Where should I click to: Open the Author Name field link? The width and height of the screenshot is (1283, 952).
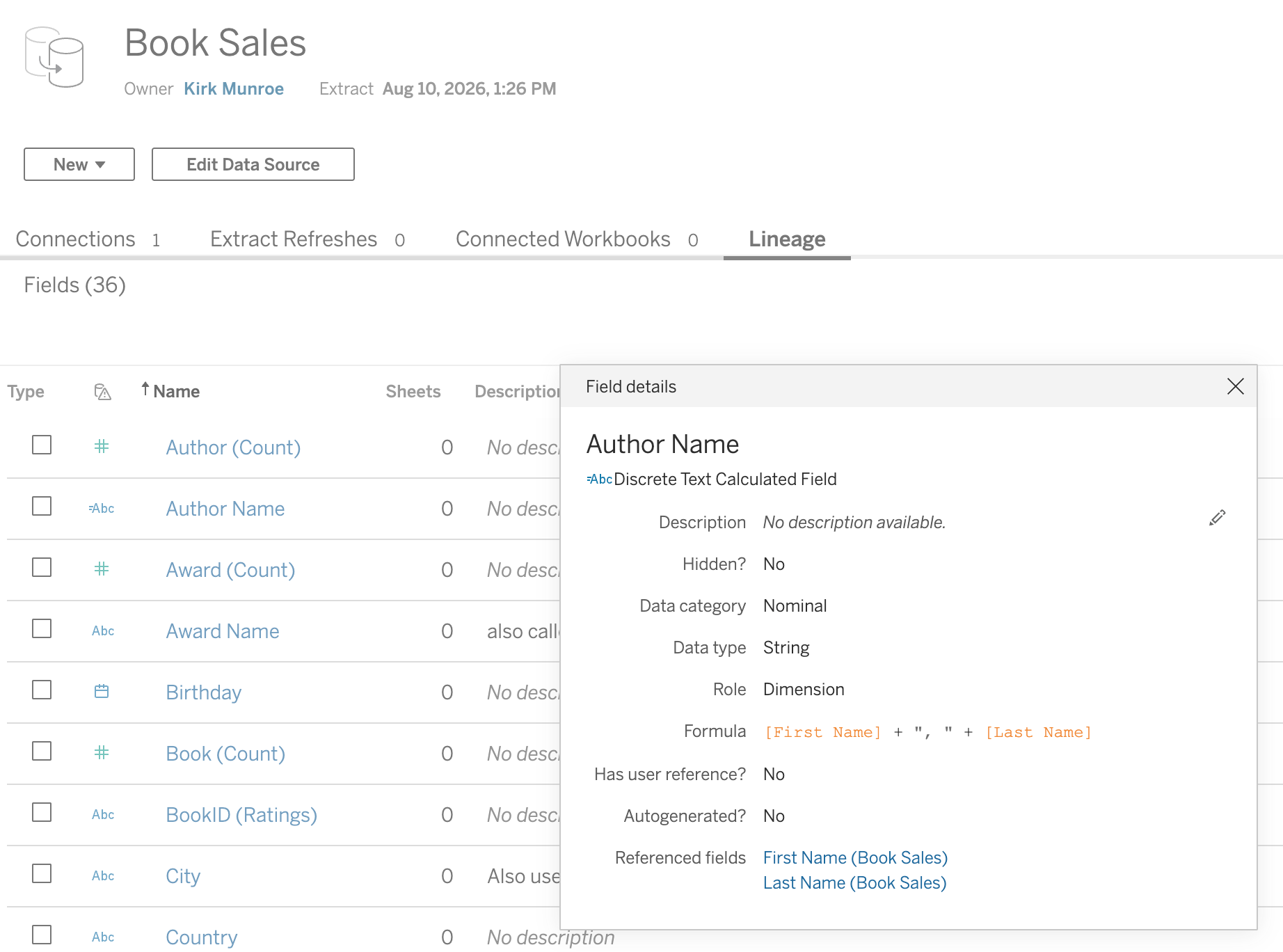tap(225, 509)
